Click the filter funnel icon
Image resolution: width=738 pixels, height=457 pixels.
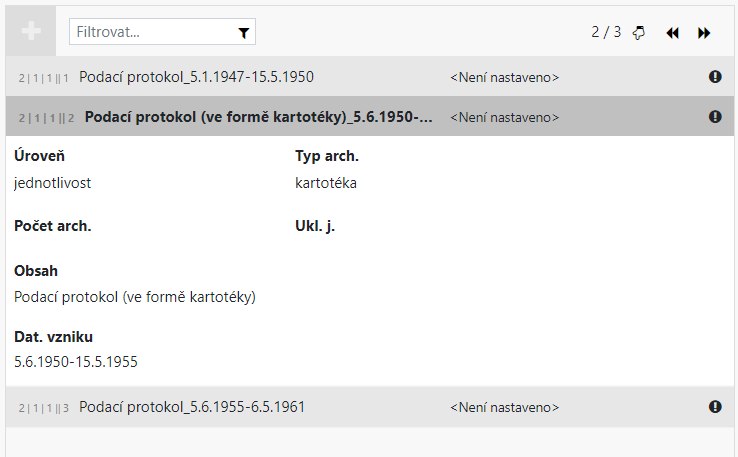tap(244, 33)
